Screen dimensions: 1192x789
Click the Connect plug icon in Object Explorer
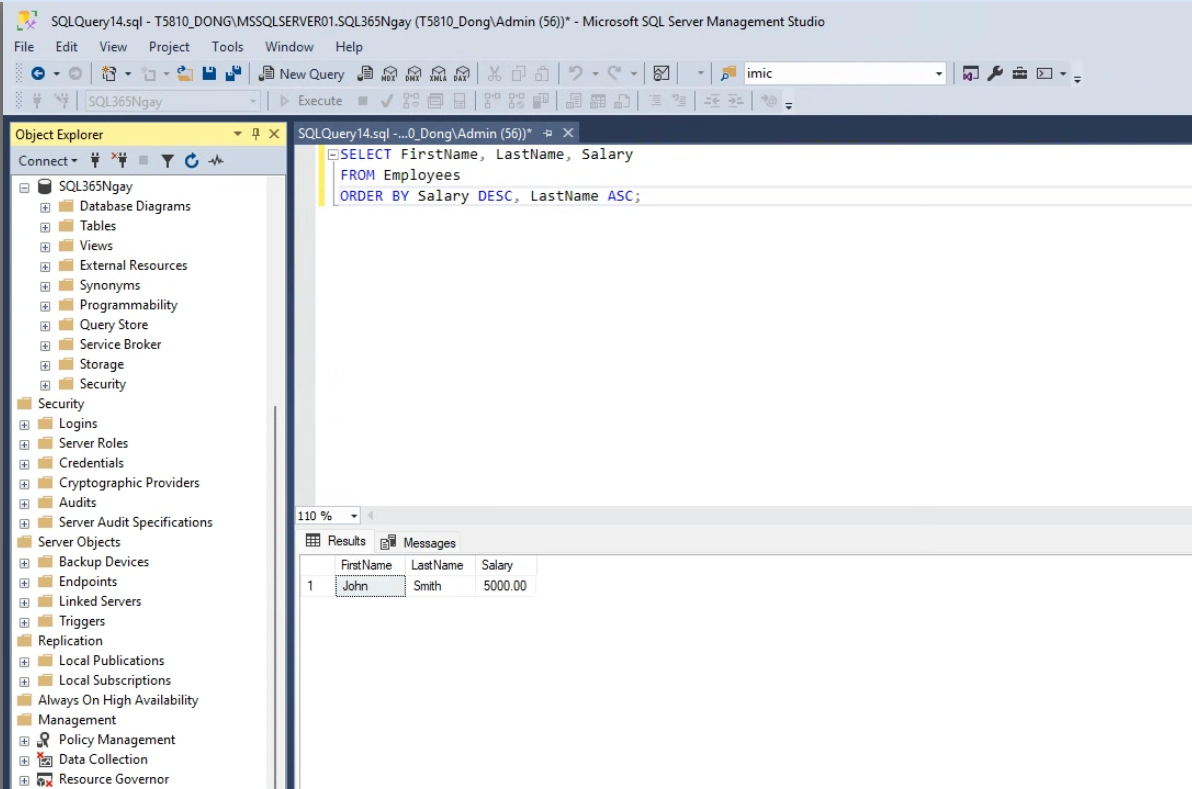(x=95, y=161)
